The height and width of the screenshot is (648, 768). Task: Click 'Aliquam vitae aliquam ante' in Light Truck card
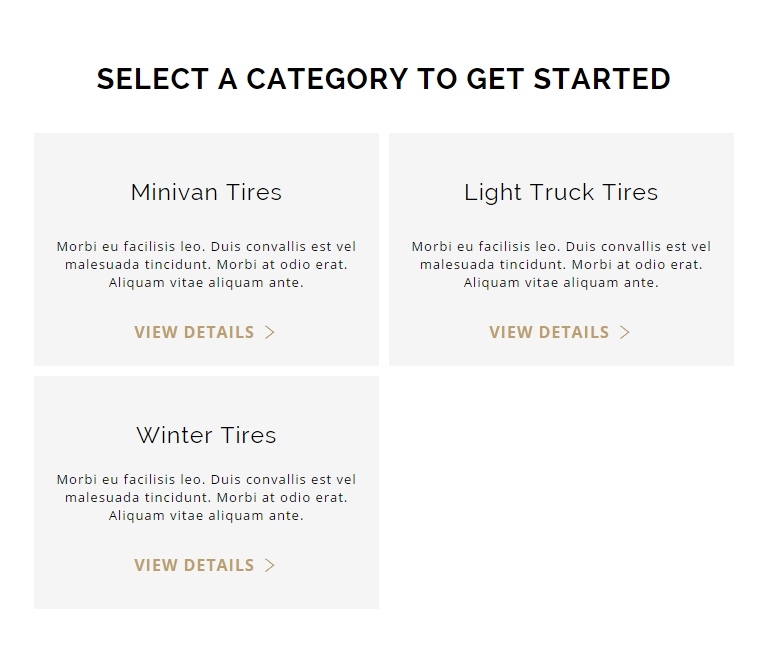pyautogui.click(x=559, y=283)
